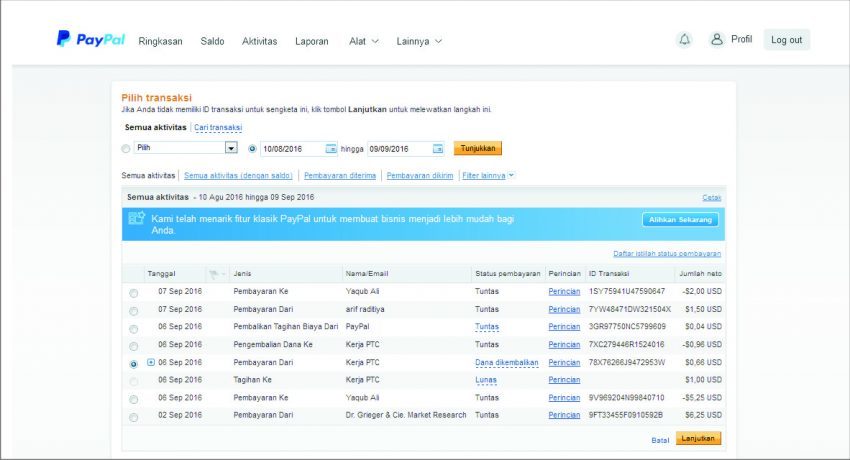Viewport: 850px width, 460px height.
Task: Open the Dana dikembalikan status link
Action: 506,363
